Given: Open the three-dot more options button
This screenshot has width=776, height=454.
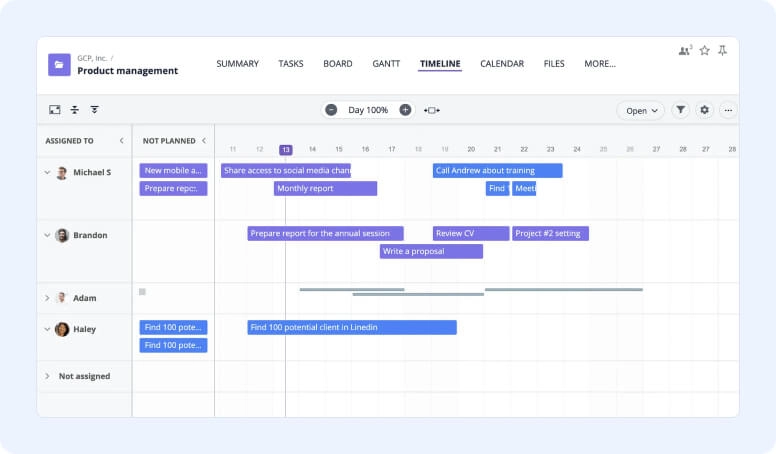Looking at the screenshot, I should click(x=728, y=110).
